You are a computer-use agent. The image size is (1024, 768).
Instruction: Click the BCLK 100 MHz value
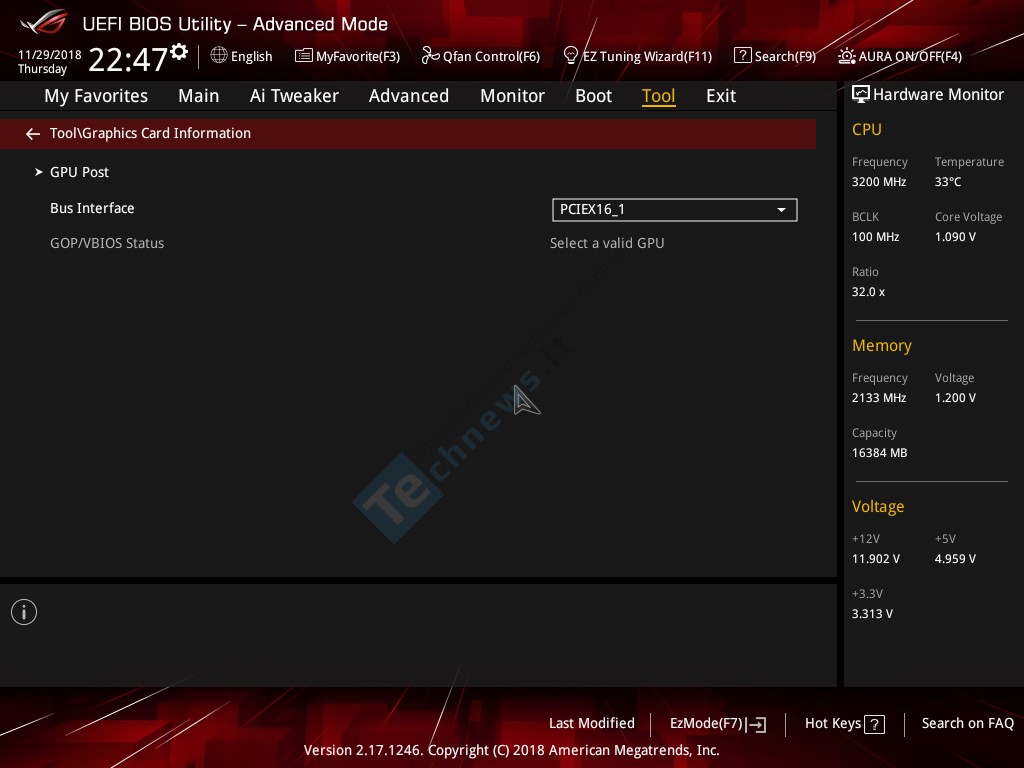pos(875,237)
